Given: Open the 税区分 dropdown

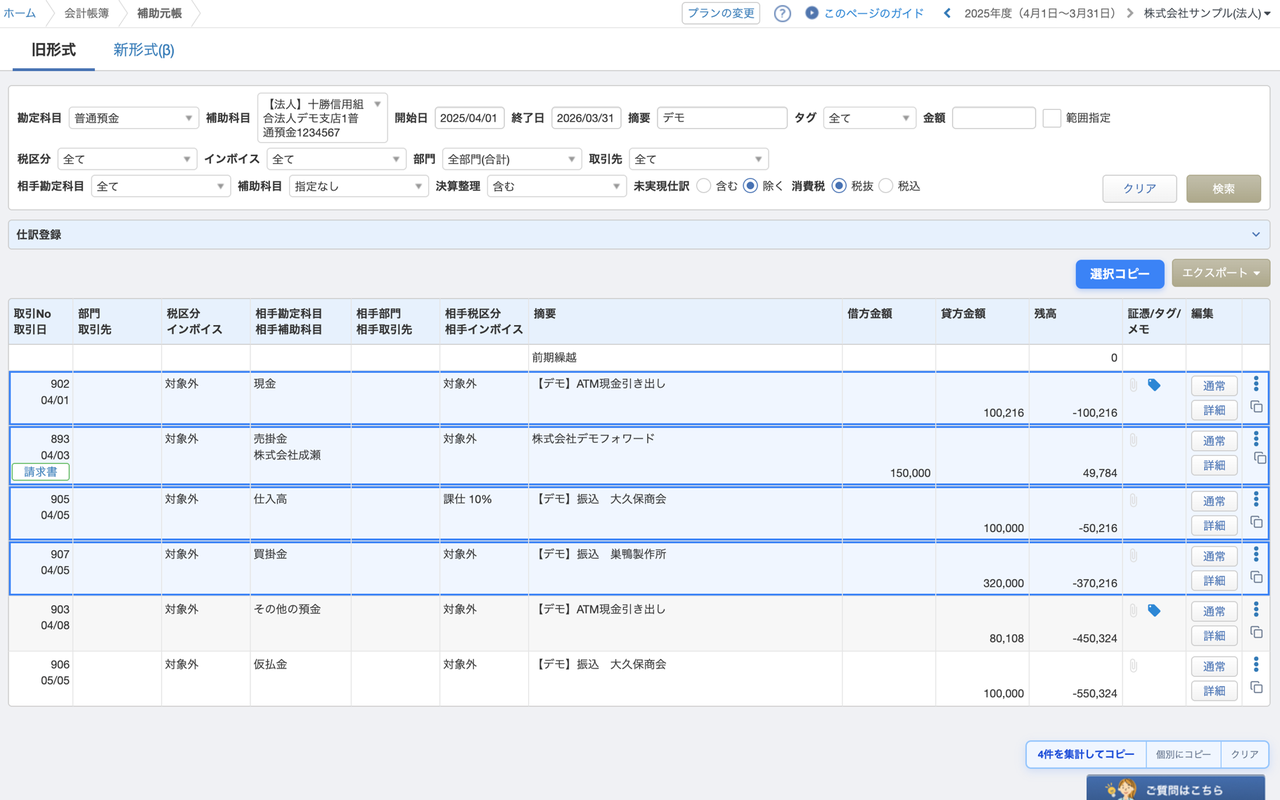Looking at the screenshot, I should coord(127,159).
